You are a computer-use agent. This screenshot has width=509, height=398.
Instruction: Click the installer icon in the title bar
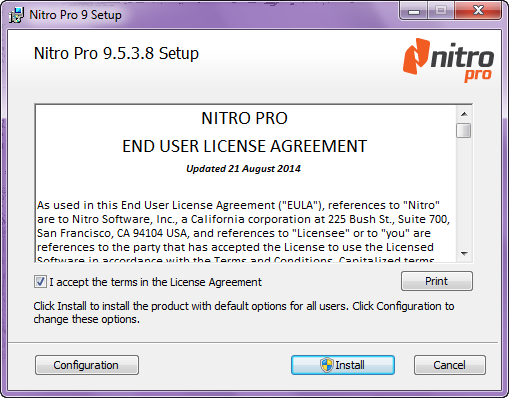(x=16, y=15)
